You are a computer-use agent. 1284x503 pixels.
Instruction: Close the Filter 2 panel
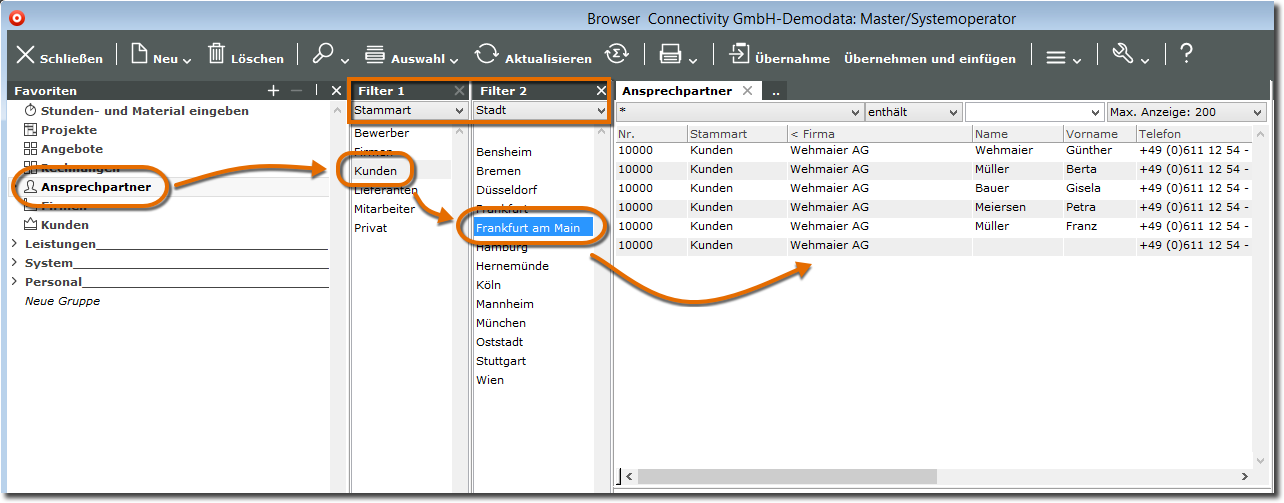[601, 91]
